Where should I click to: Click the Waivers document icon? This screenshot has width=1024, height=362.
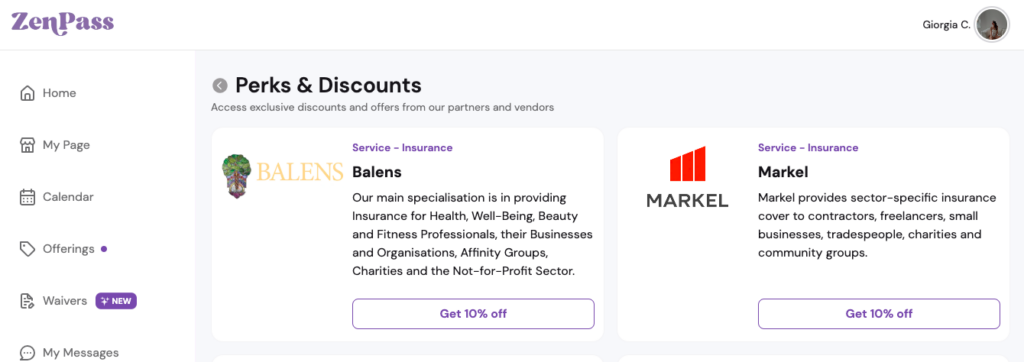click(x=27, y=301)
